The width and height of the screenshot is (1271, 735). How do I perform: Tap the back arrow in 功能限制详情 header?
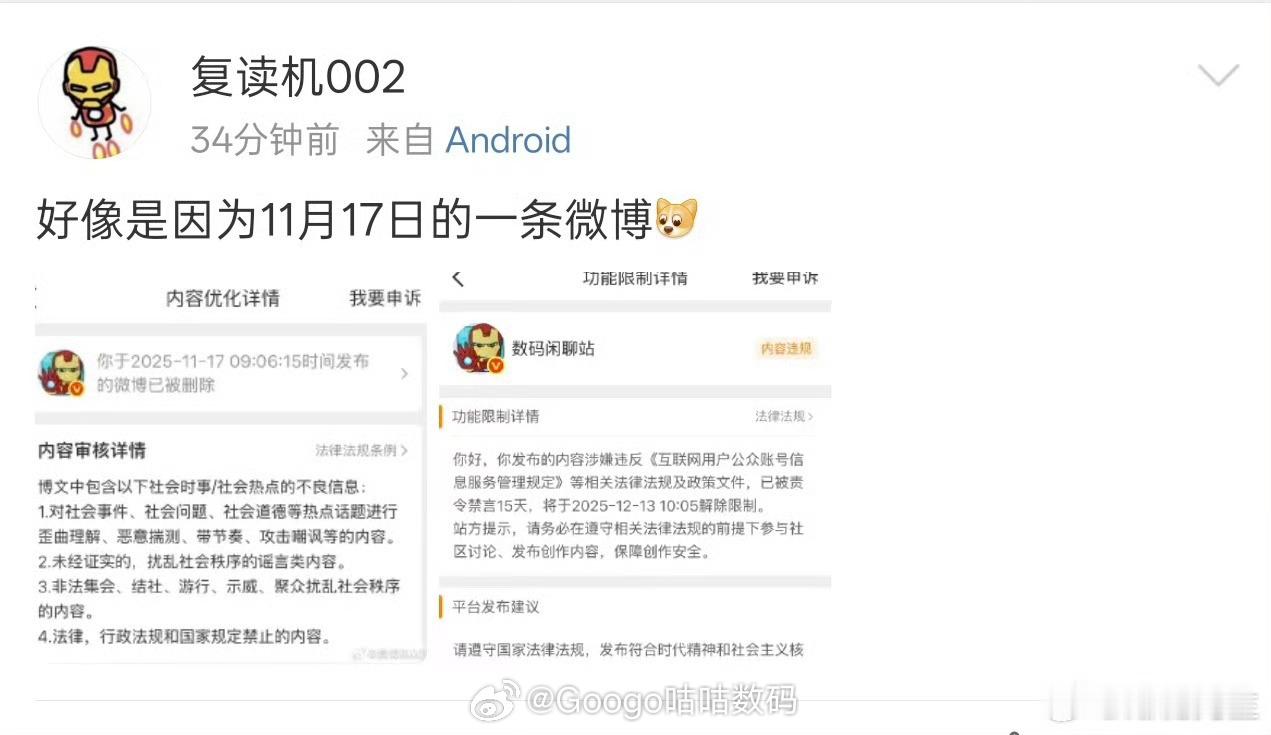click(x=458, y=279)
